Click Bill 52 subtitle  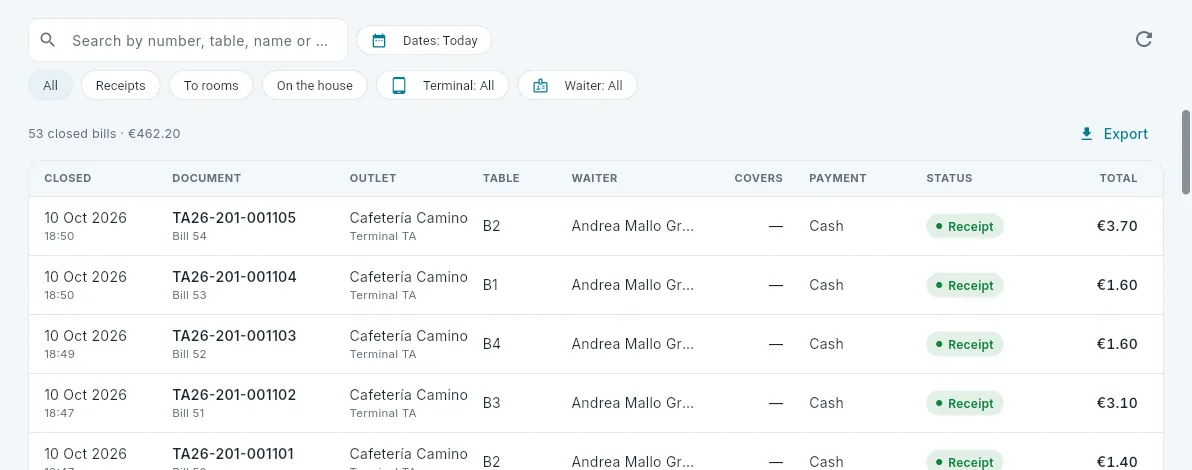click(x=189, y=354)
